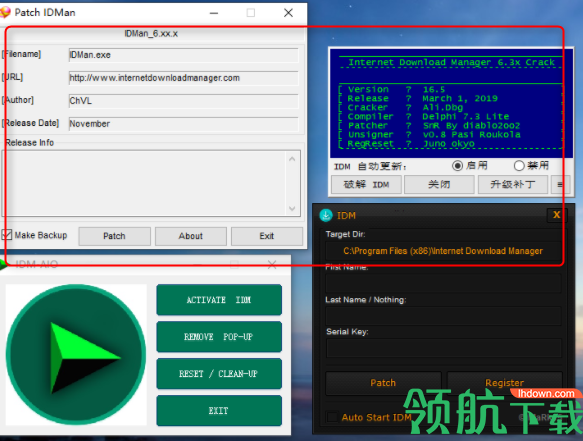Click the 破解 IDM button
The width and height of the screenshot is (583, 441).
point(366,184)
